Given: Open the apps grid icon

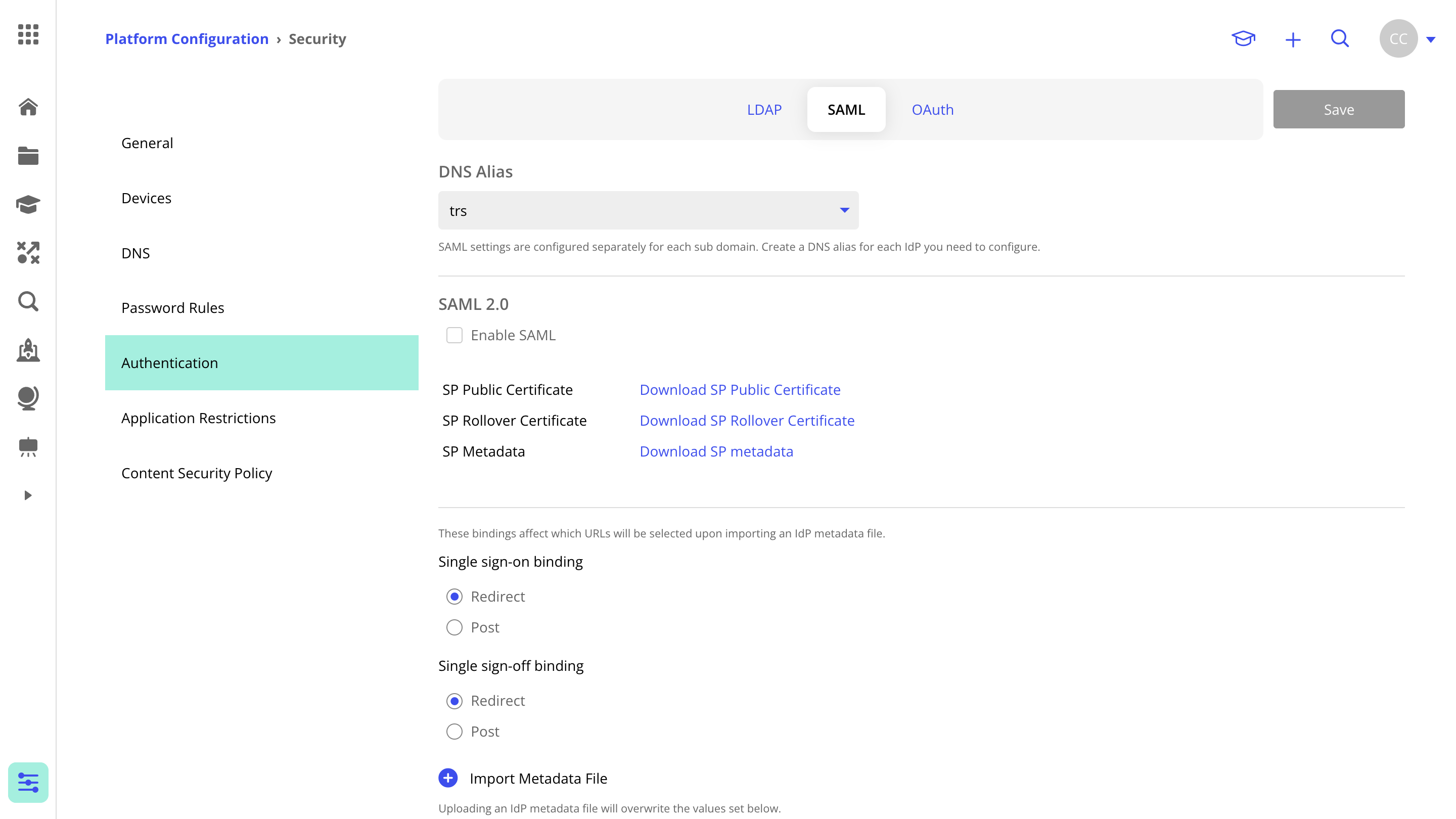Looking at the screenshot, I should 28,34.
